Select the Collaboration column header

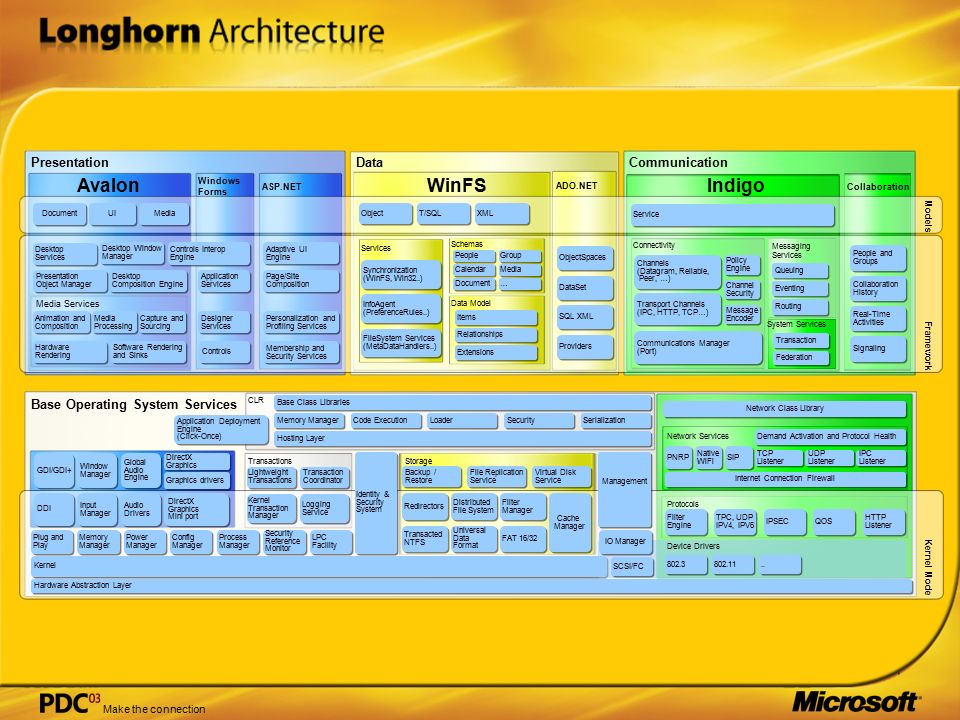tap(877, 186)
